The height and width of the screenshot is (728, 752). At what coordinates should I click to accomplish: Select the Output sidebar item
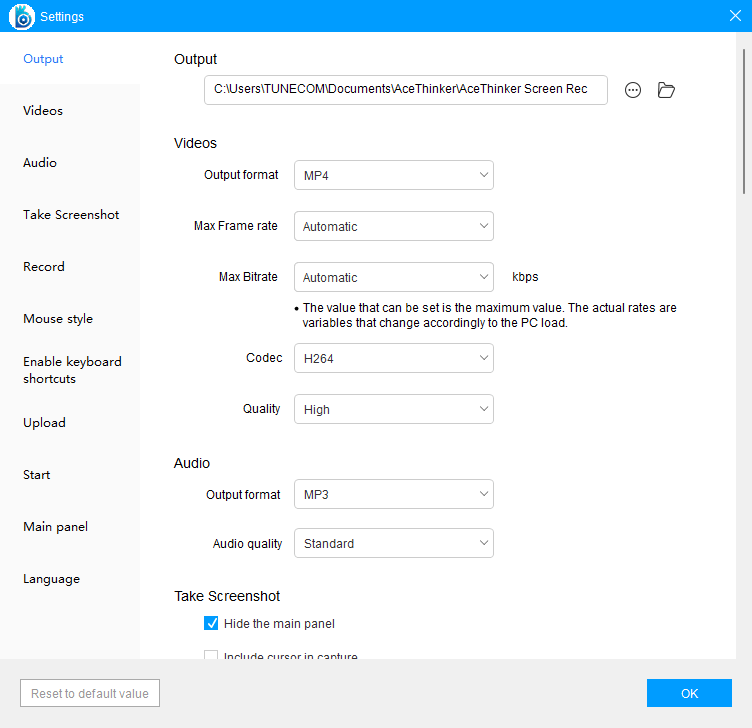tap(43, 59)
